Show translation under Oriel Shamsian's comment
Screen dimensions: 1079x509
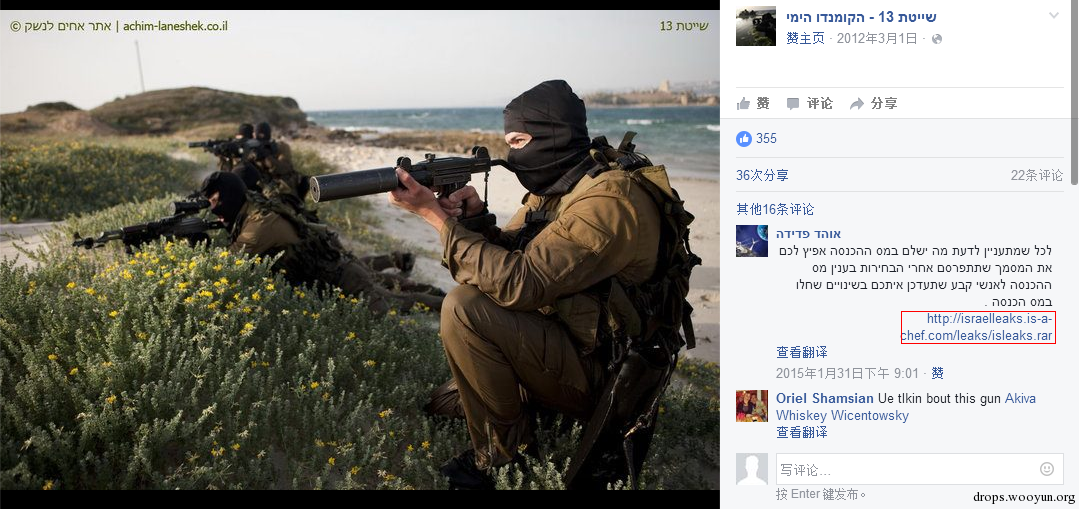802,432
